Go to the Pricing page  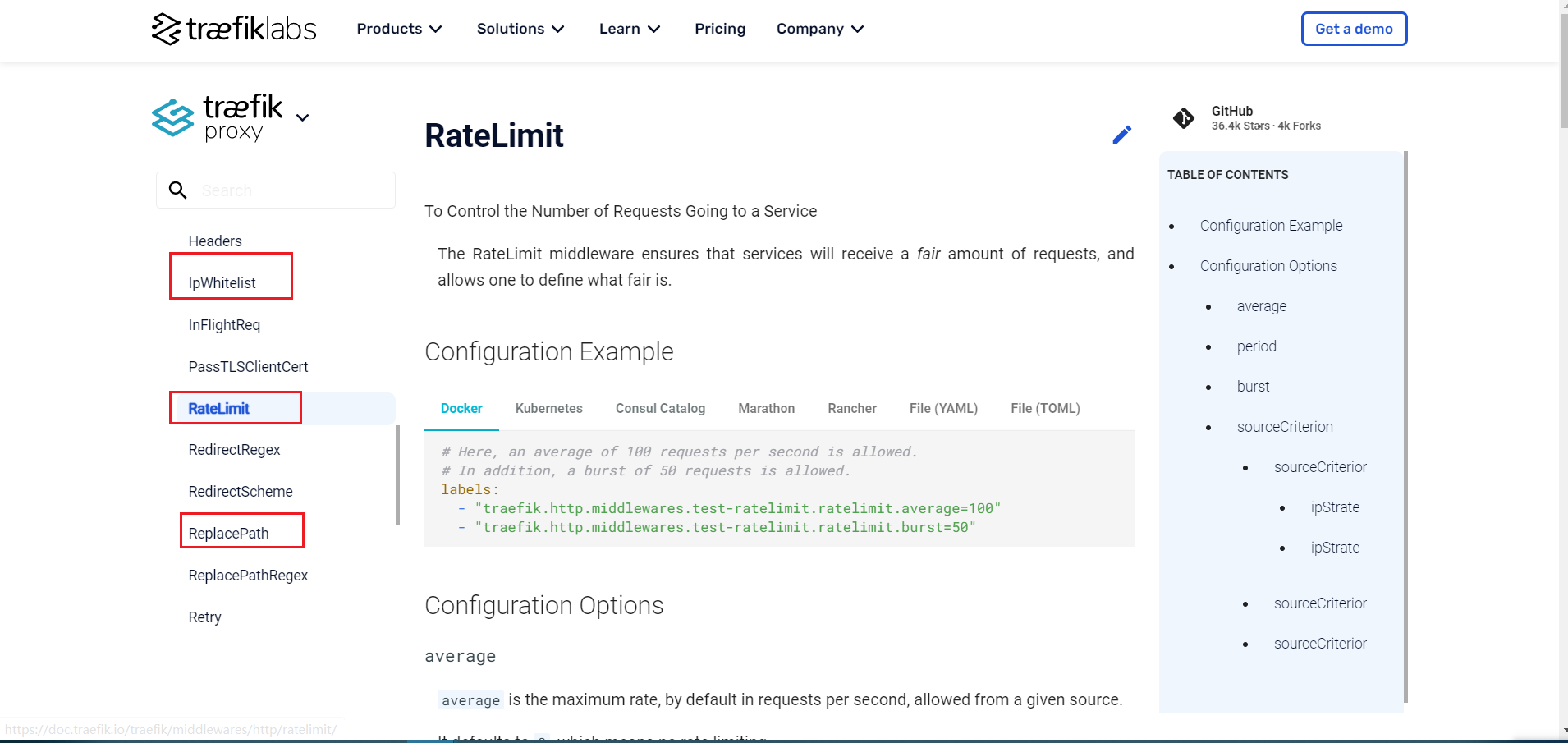pyautogui.click(x=720, y=29)
